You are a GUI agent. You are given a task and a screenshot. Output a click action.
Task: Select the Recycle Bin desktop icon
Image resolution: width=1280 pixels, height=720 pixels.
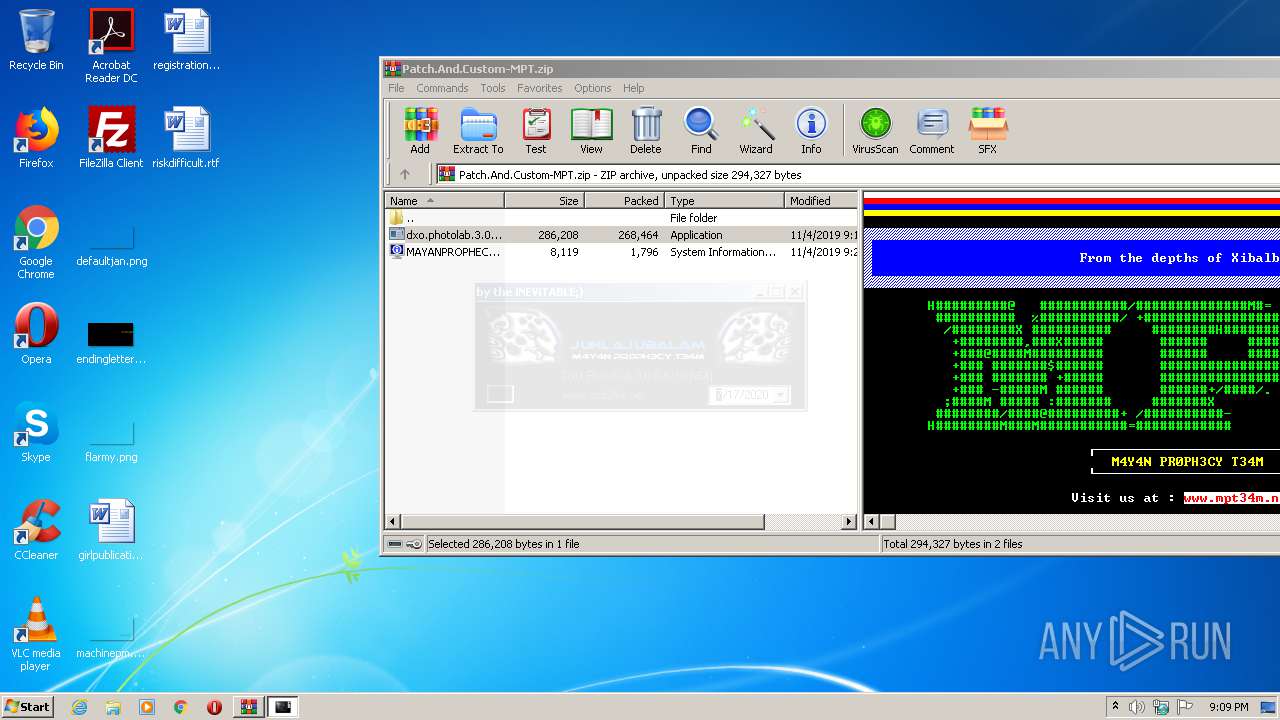click(36, 40)
